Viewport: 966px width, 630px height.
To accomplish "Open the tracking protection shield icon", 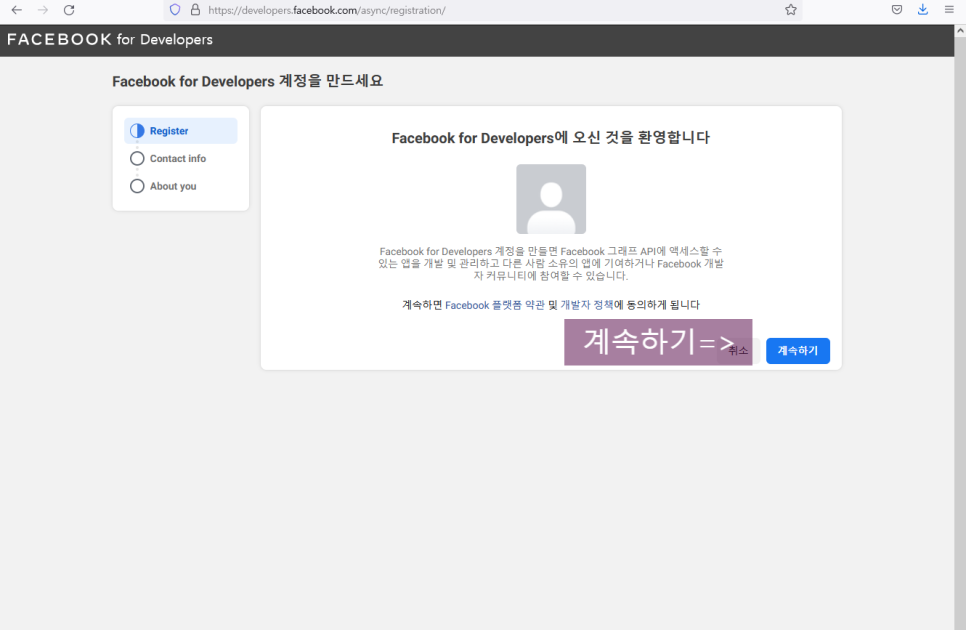I will pos(175,10).
